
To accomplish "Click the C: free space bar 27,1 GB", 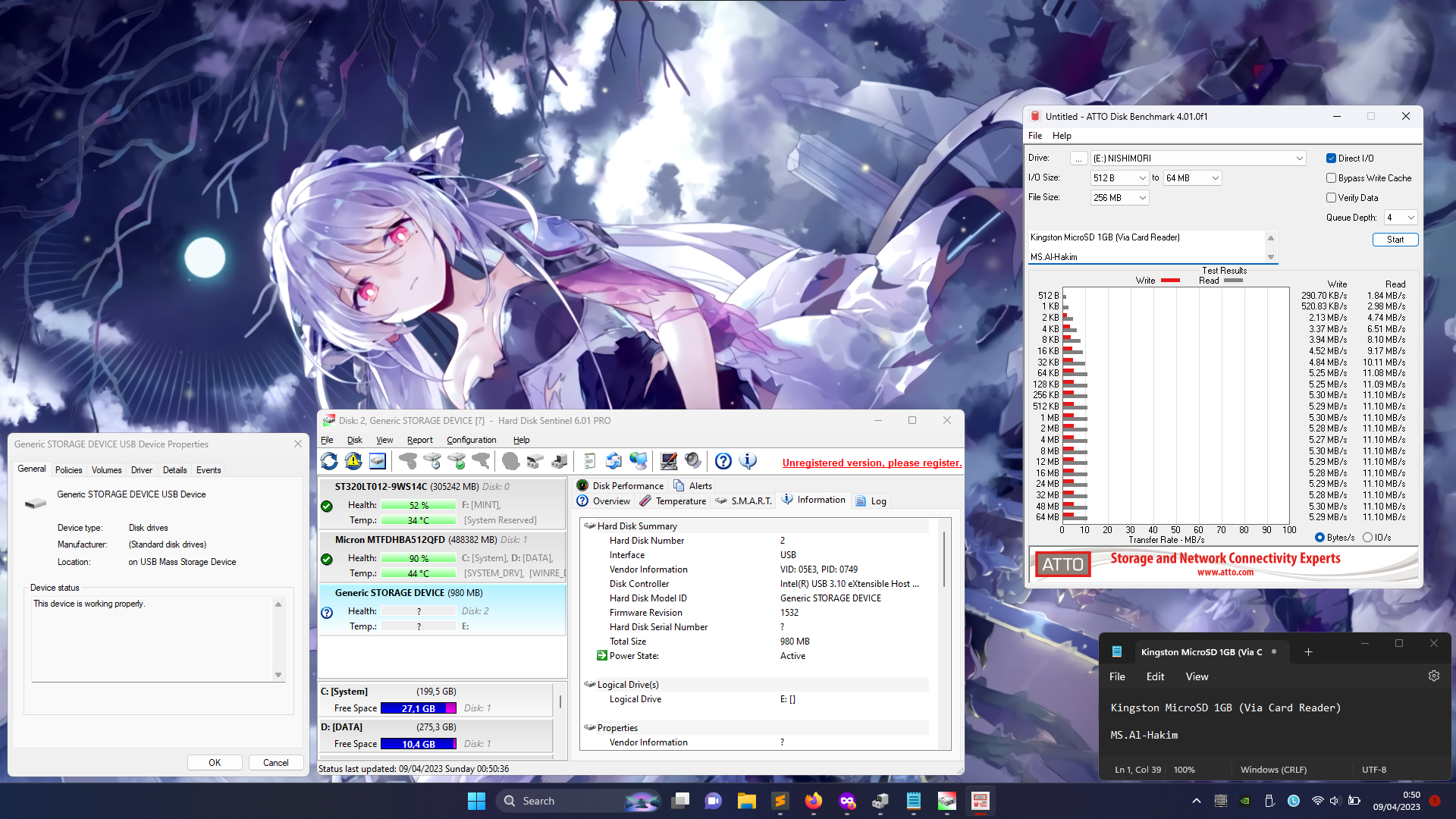I will coord(419,708).
